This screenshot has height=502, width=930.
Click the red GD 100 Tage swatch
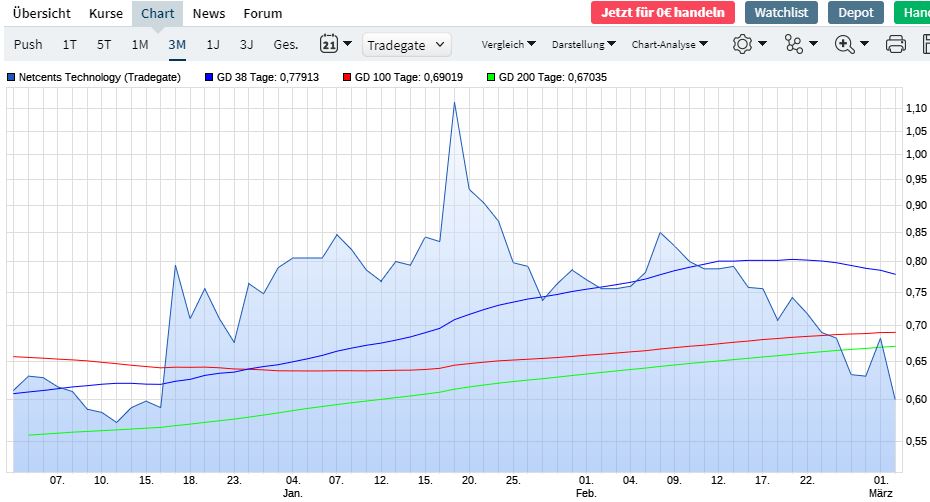(346, 77)
